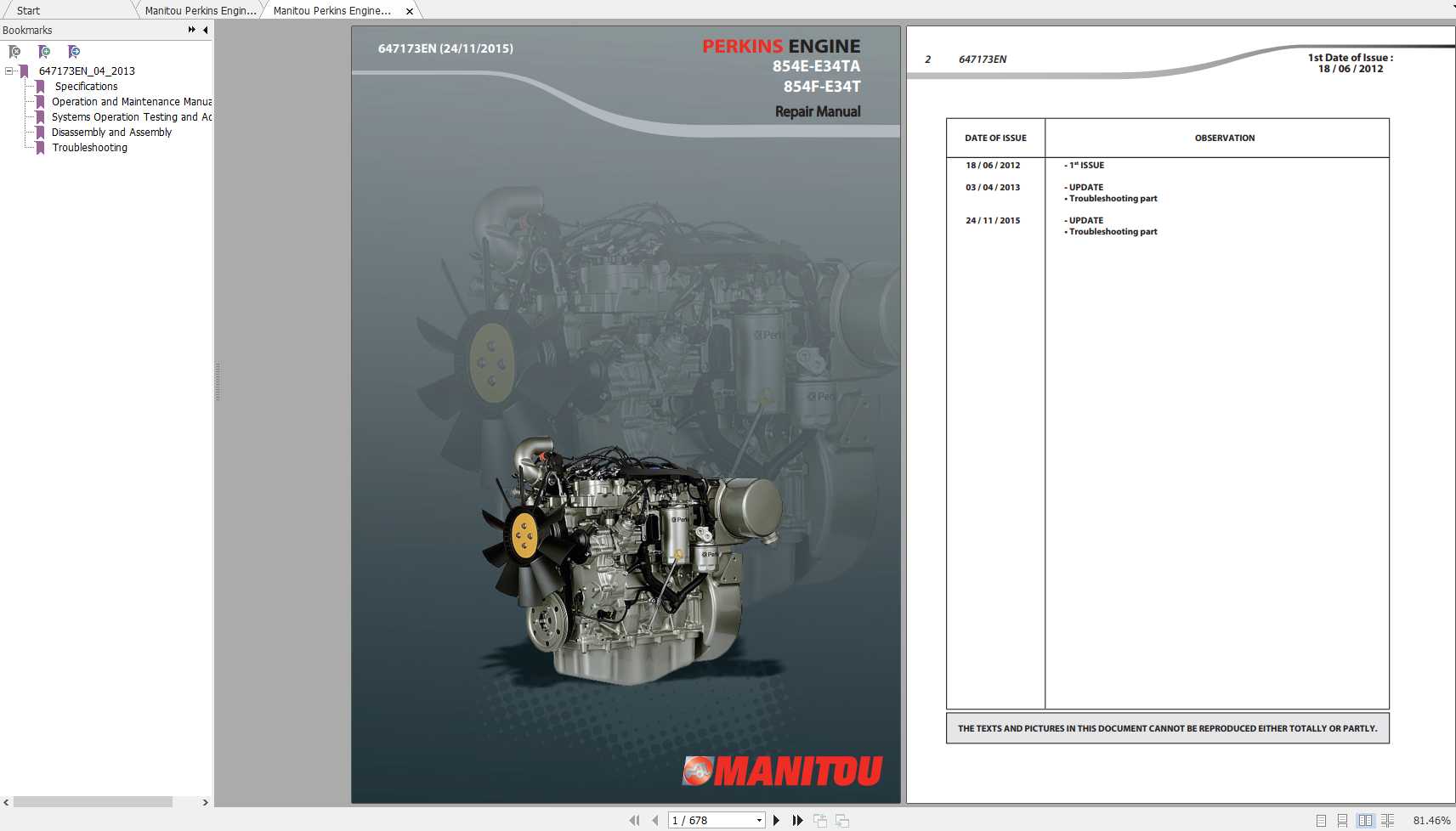Click the next view icon in navigation bar

pos(842,820)
